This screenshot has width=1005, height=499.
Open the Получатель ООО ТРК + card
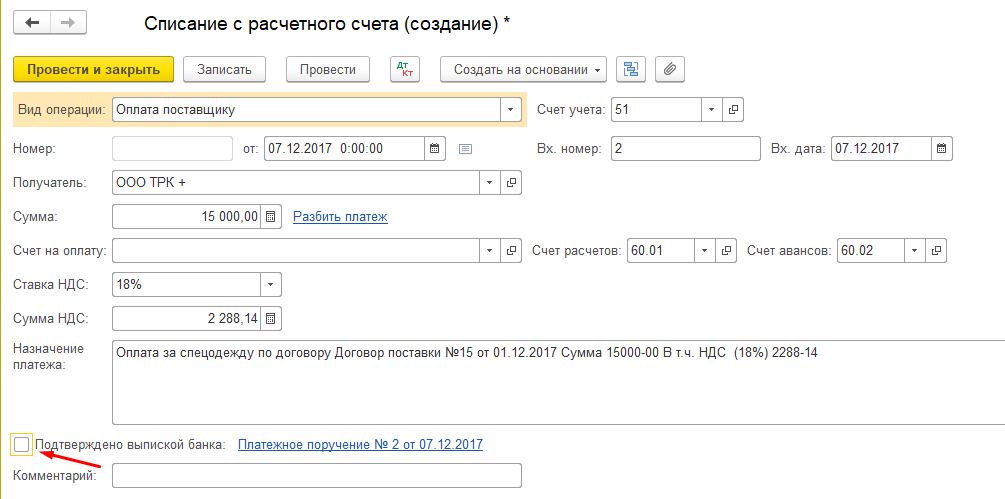tap(511, 183)
